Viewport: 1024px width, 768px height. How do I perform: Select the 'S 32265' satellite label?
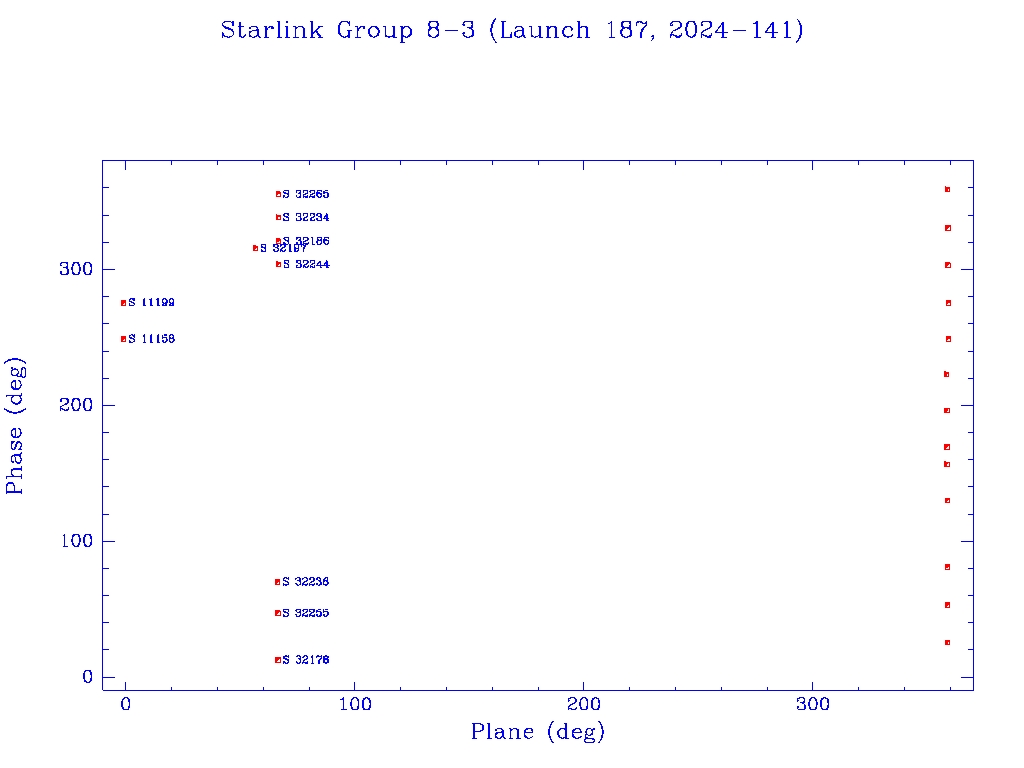click(x=306, y=194)
